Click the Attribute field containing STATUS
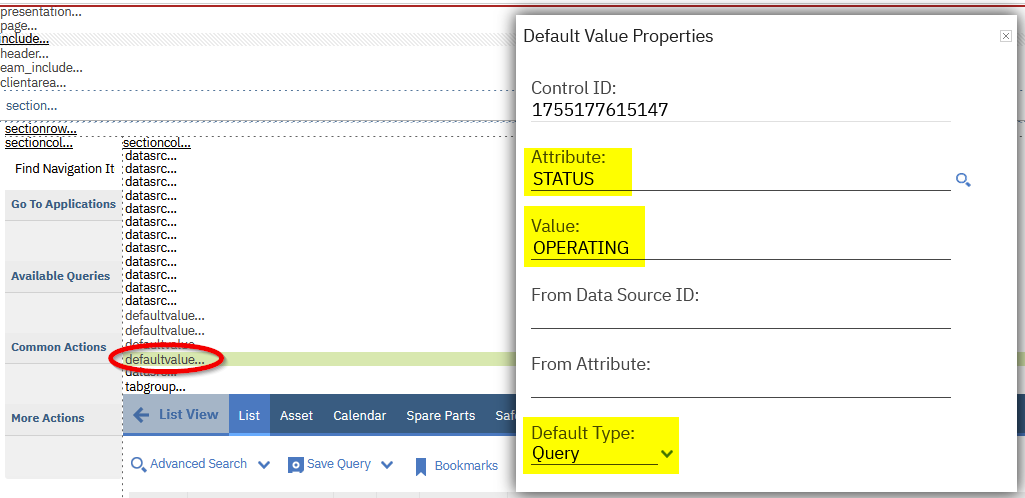 coord(740,180)
